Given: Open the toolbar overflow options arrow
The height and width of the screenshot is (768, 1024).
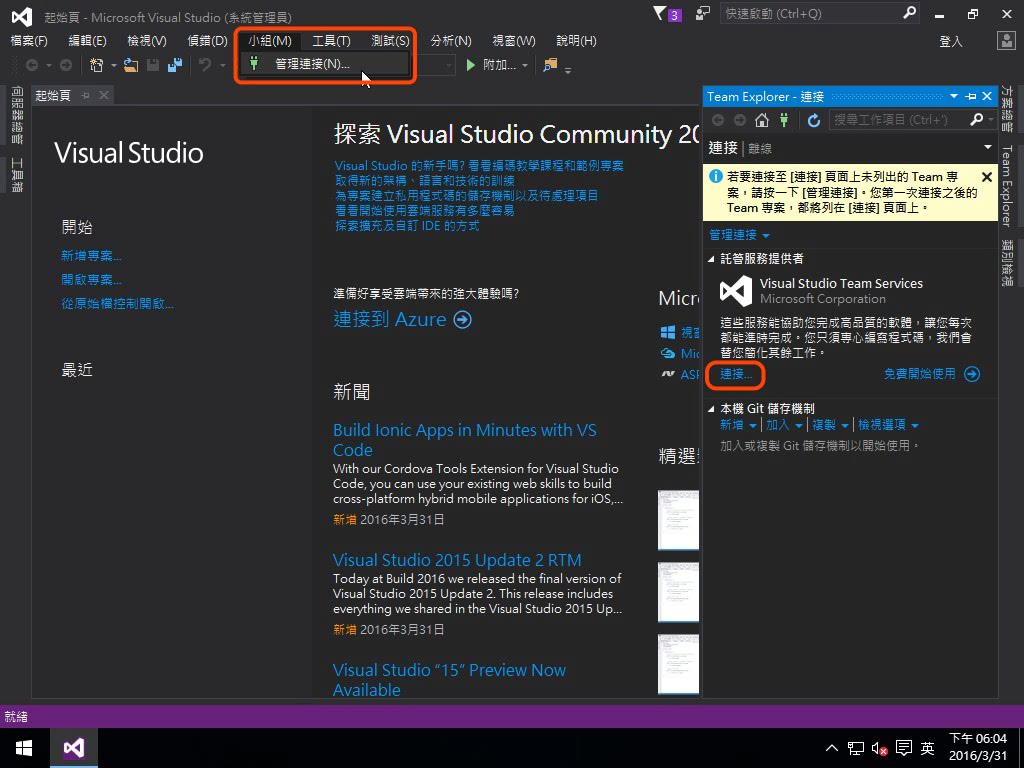Looking at the screenshot, I should (x=568, y=69).
